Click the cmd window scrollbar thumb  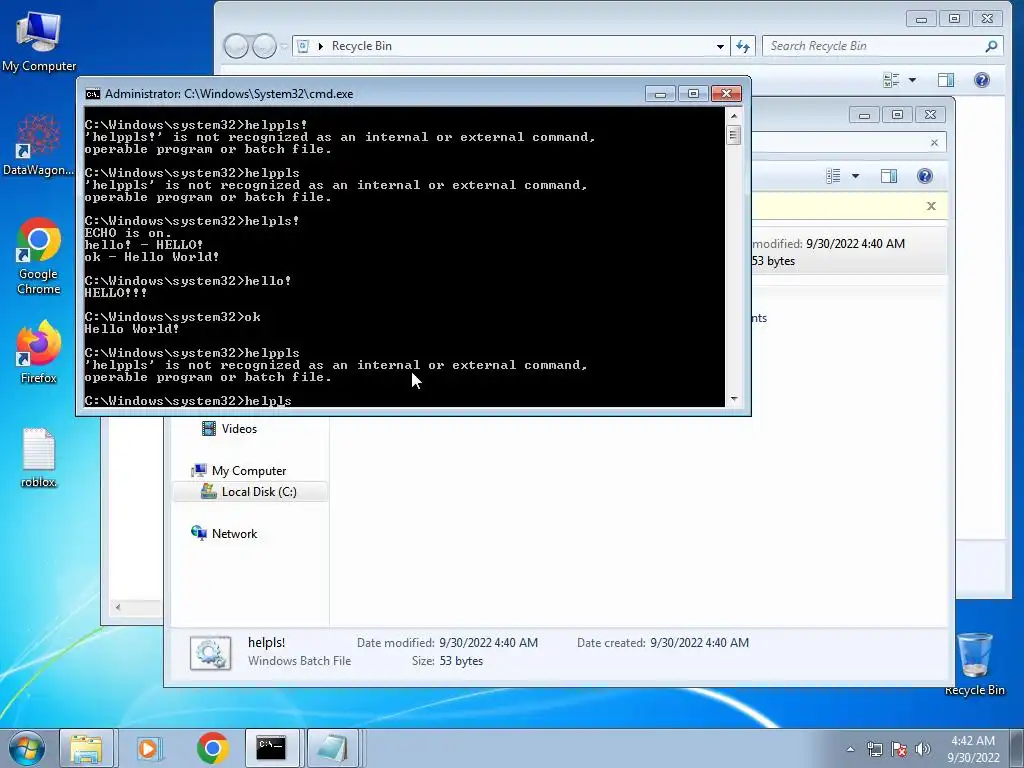[x=734, y=135]
